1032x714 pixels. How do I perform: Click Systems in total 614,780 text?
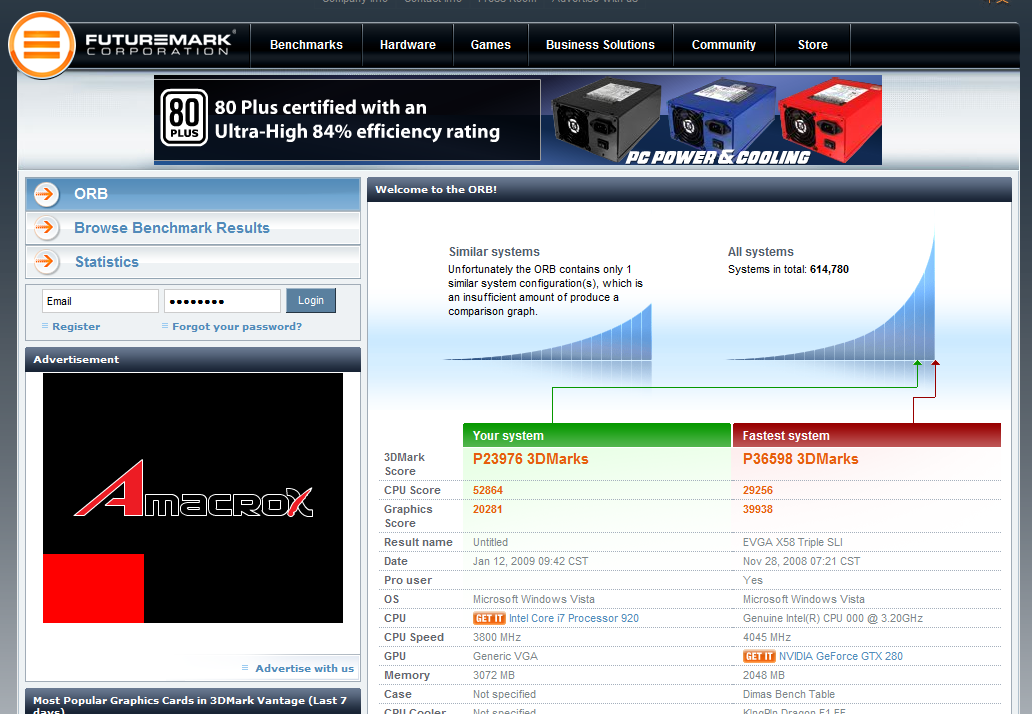788,269
